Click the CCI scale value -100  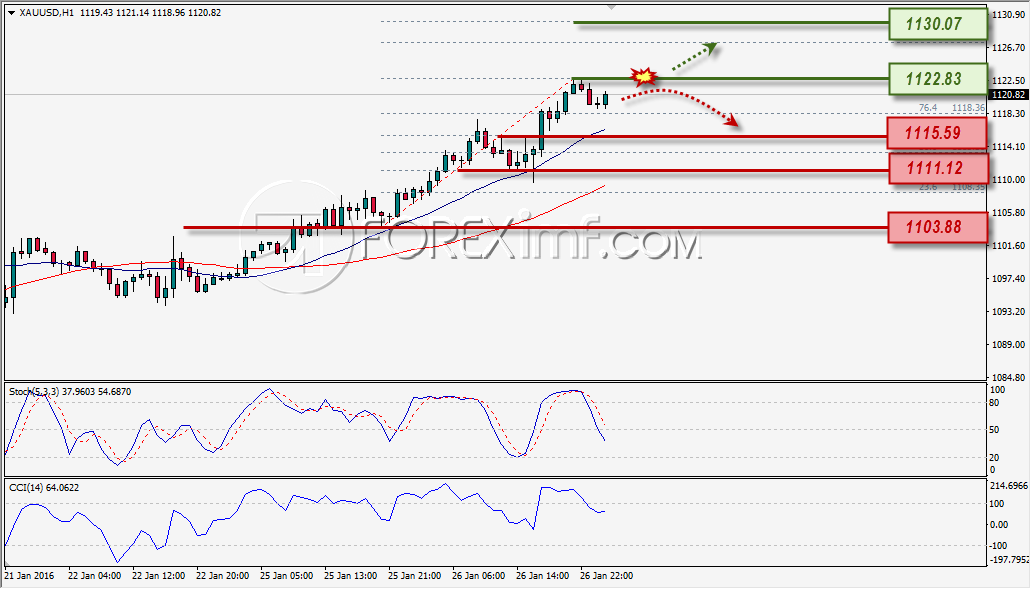tap(997, 546)
